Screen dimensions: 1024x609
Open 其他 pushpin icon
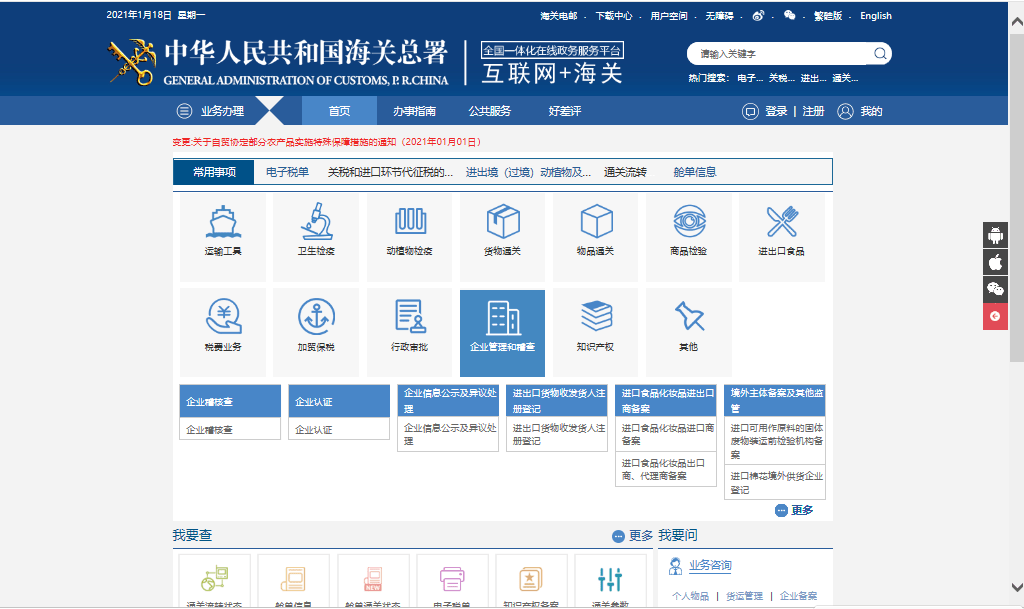[x=689, y=317]
